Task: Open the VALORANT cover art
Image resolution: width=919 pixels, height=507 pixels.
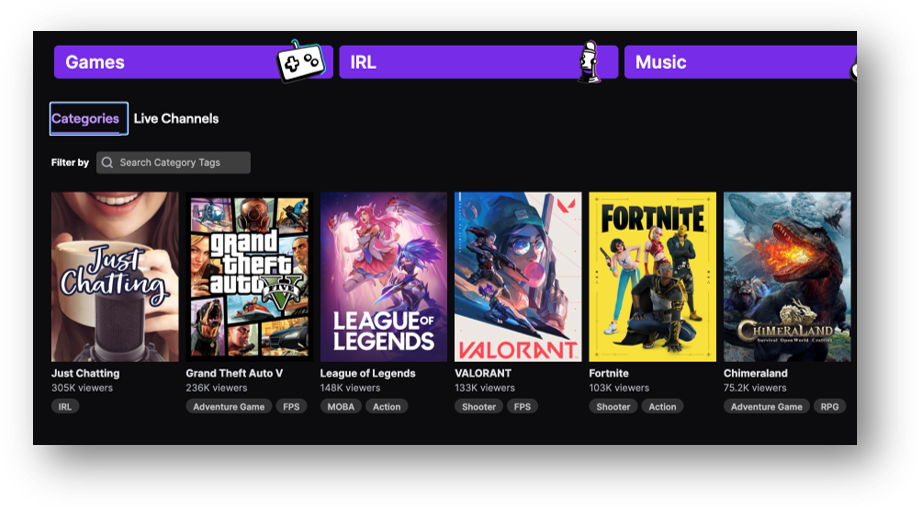Action: (x=518, y=277)
